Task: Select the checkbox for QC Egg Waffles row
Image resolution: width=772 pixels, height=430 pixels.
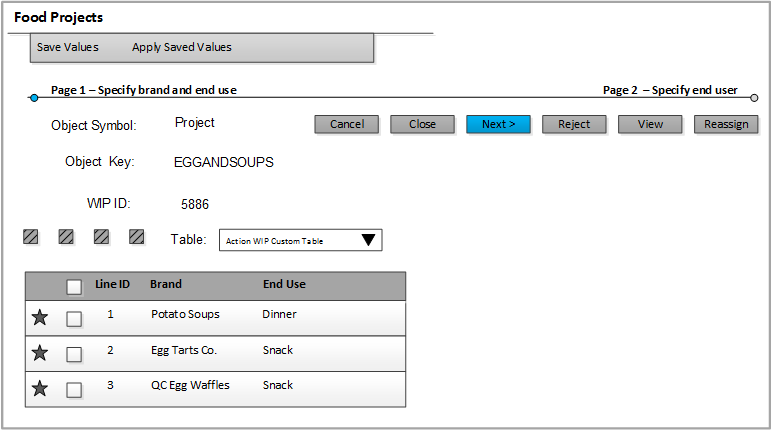Action: pos(74,390)
